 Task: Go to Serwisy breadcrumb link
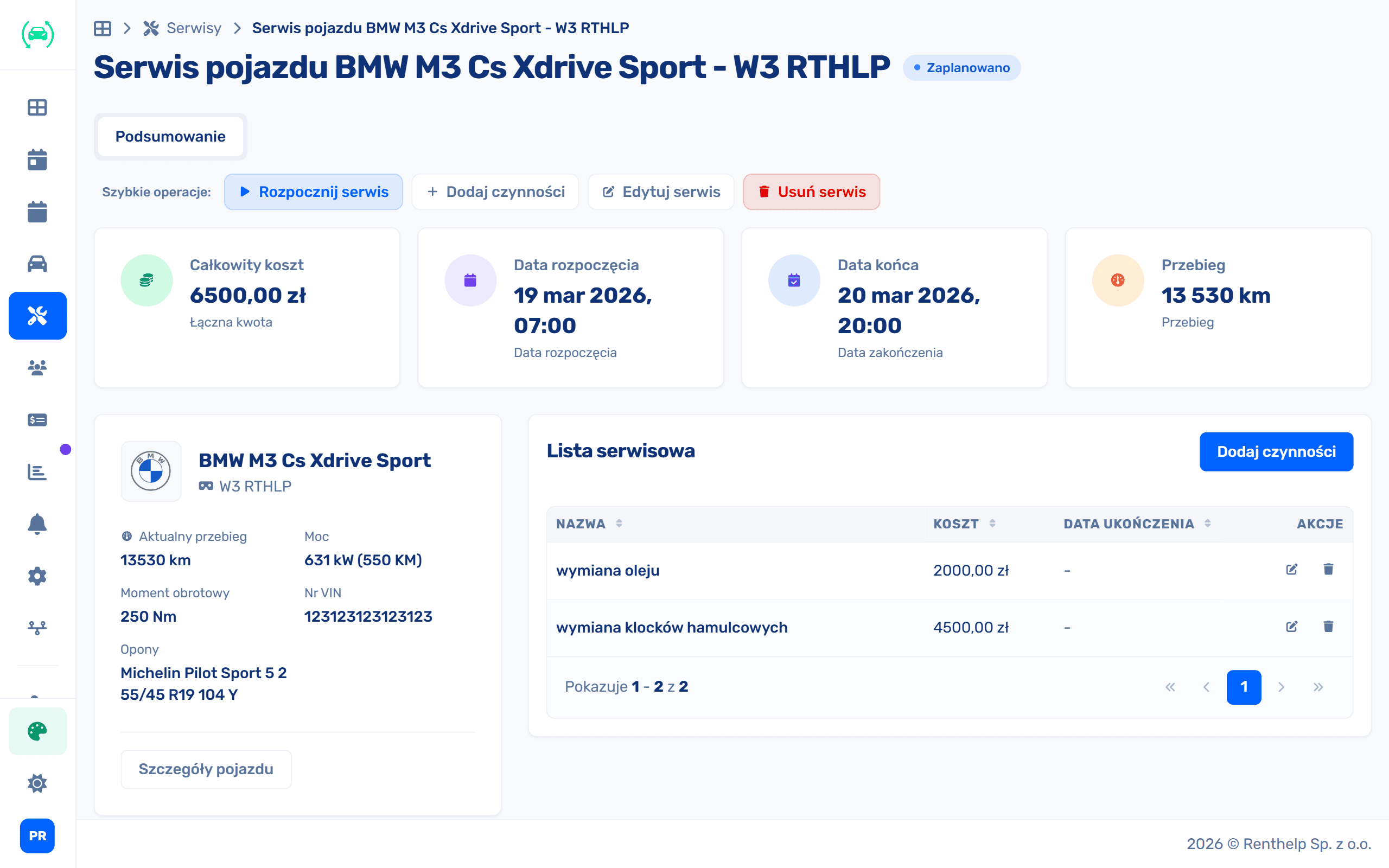point(193,28)
